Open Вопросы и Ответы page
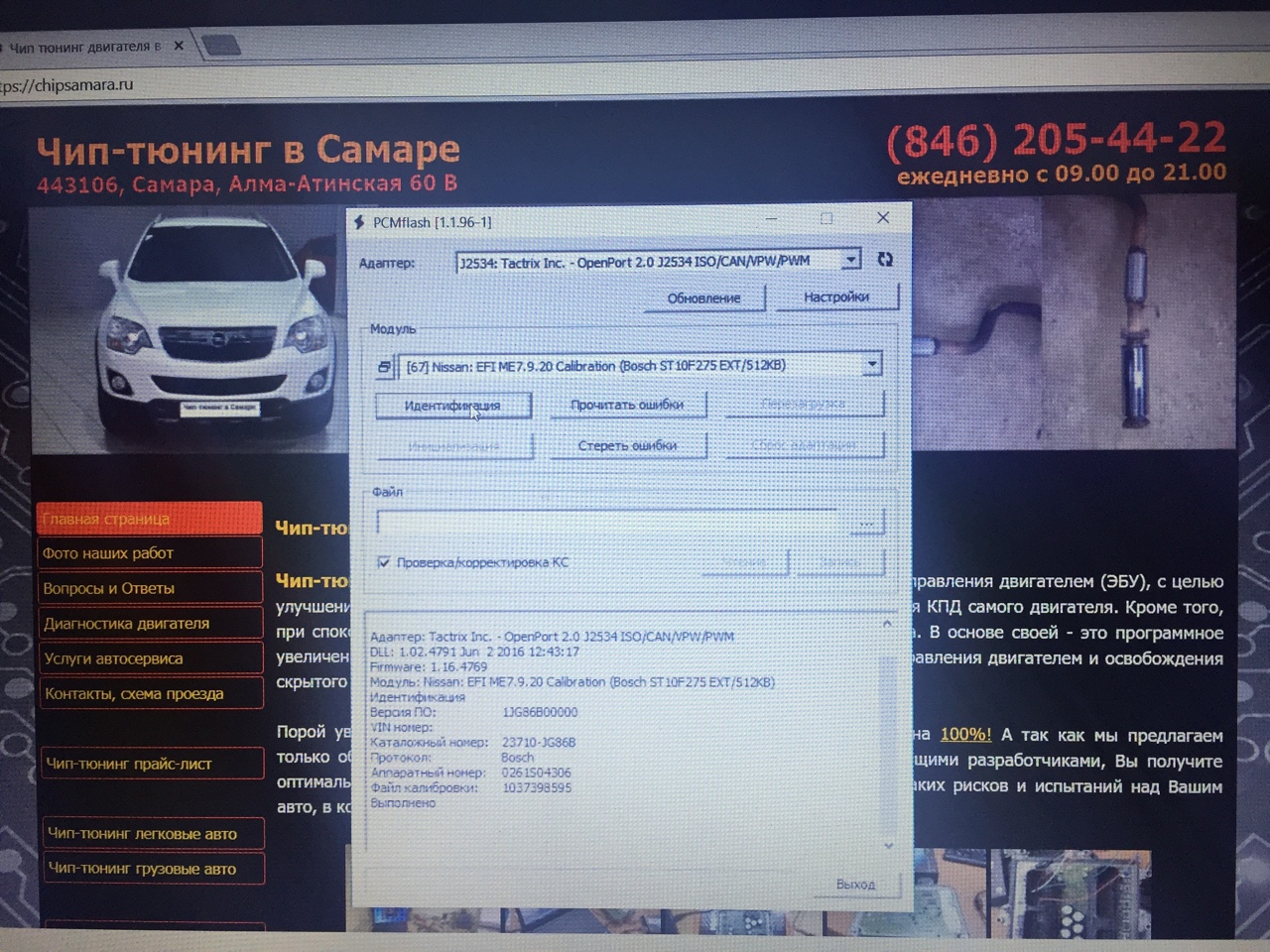The height and width of the screenshot is (952, 1270). click(150, 588)
